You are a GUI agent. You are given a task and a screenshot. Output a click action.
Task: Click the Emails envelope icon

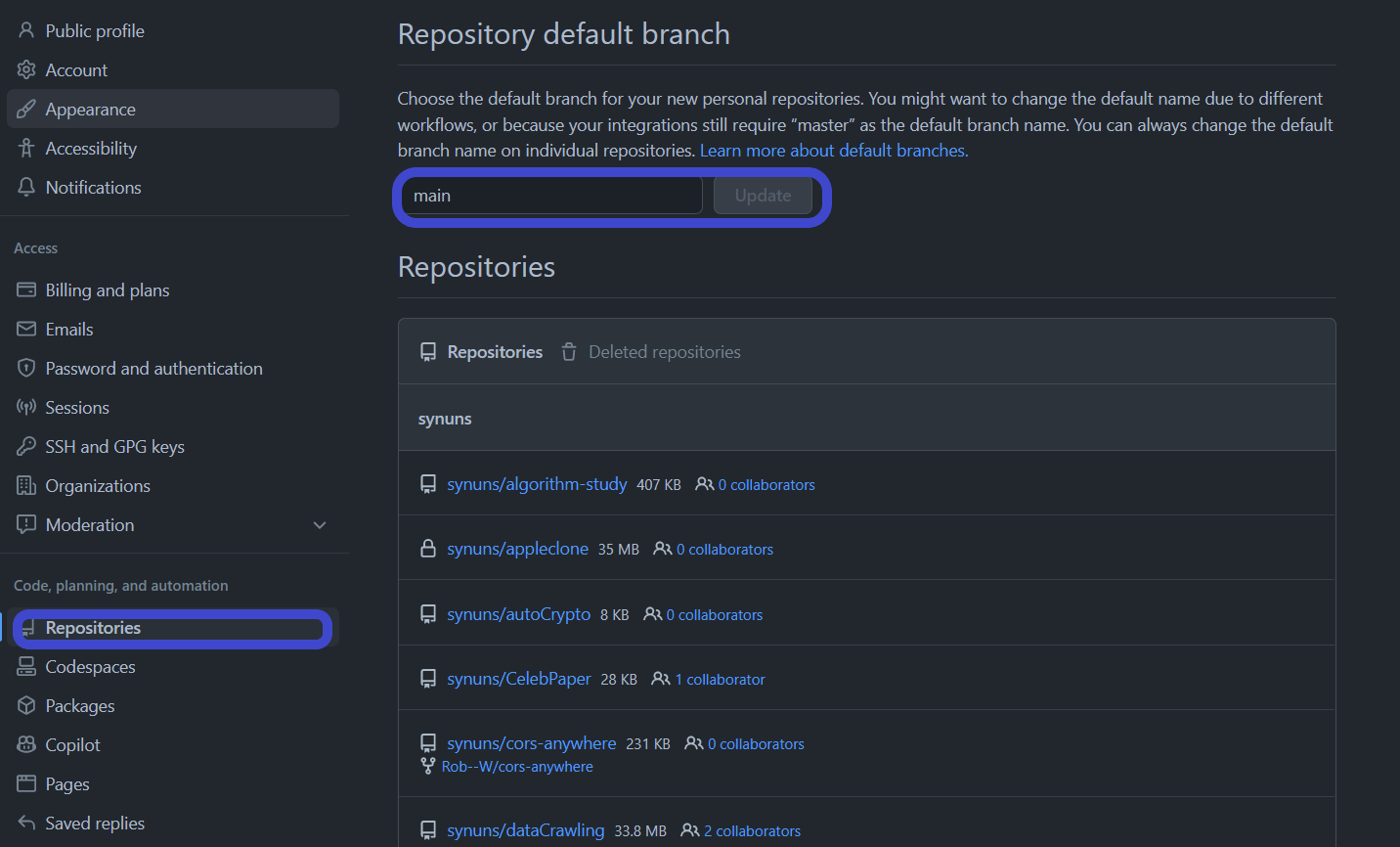(26, 329)
